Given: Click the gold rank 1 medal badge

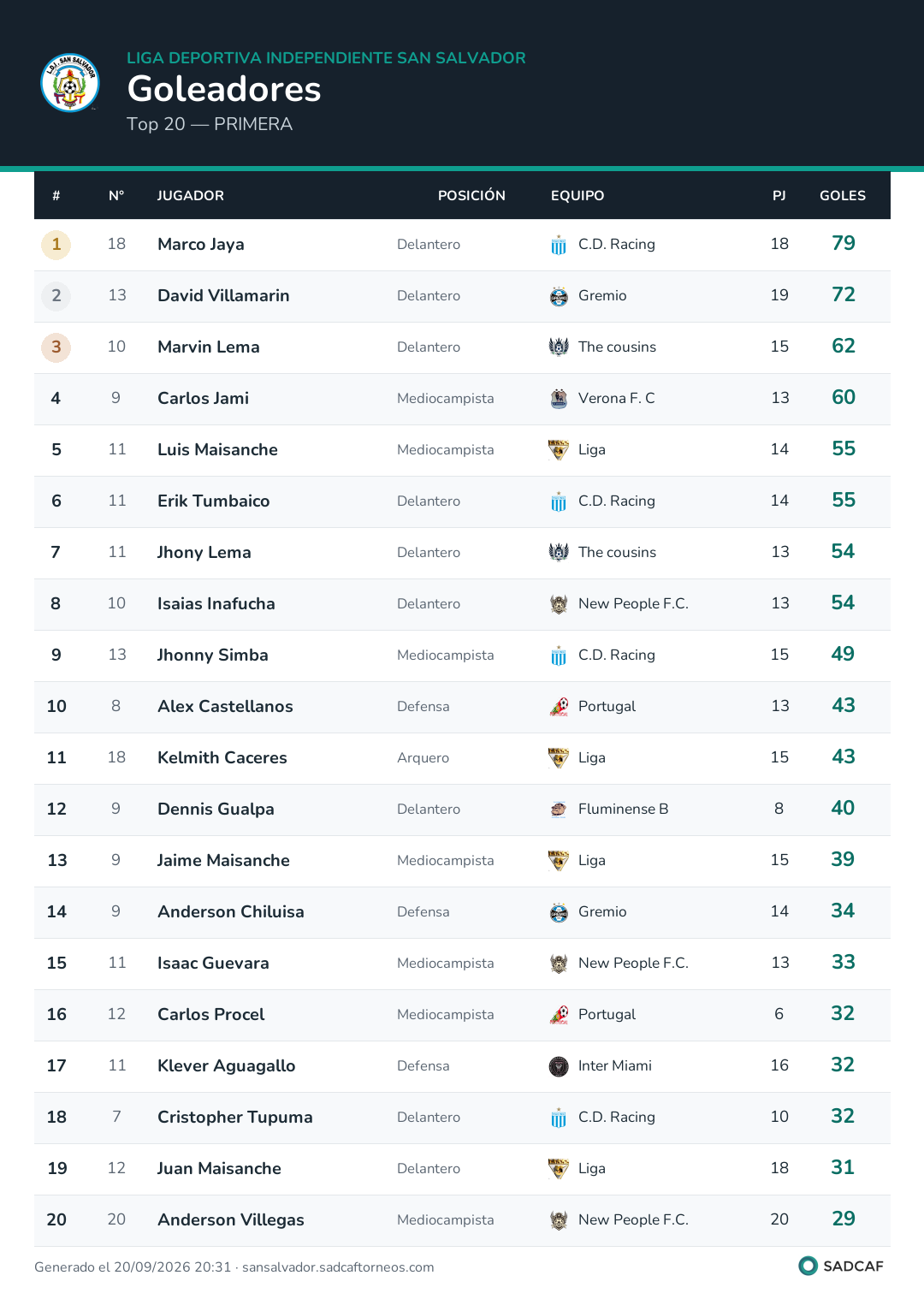Looking at the screenshot, I should tap(56, 245).
